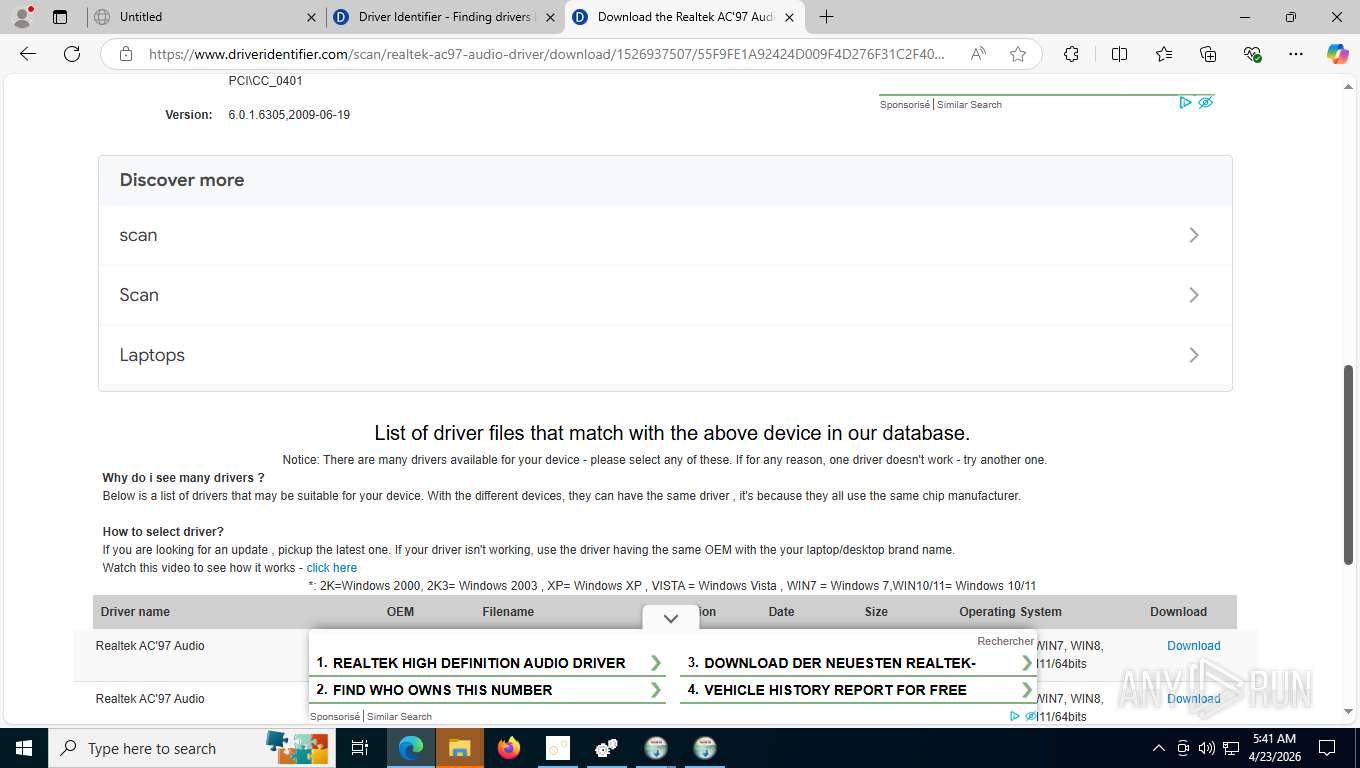Expand the lowercase 'scan' discover row
This screenshot has width=1360, height=768.
click(x=665, y=235)
